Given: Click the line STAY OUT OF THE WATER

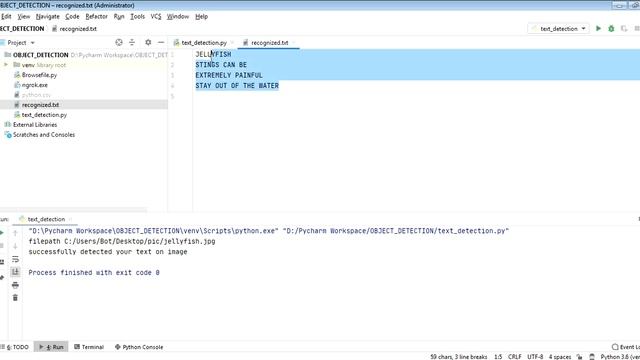Looking at the screenshot, I should coord(237,86).
